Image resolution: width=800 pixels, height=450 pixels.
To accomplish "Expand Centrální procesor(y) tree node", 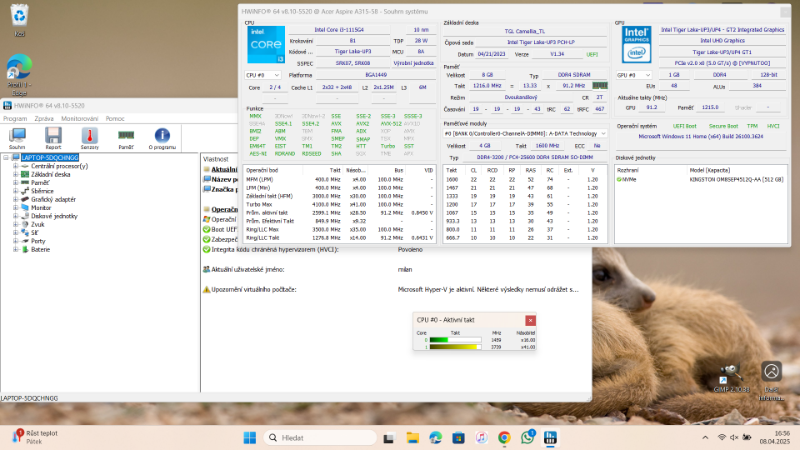I will [x=15, y=166].
